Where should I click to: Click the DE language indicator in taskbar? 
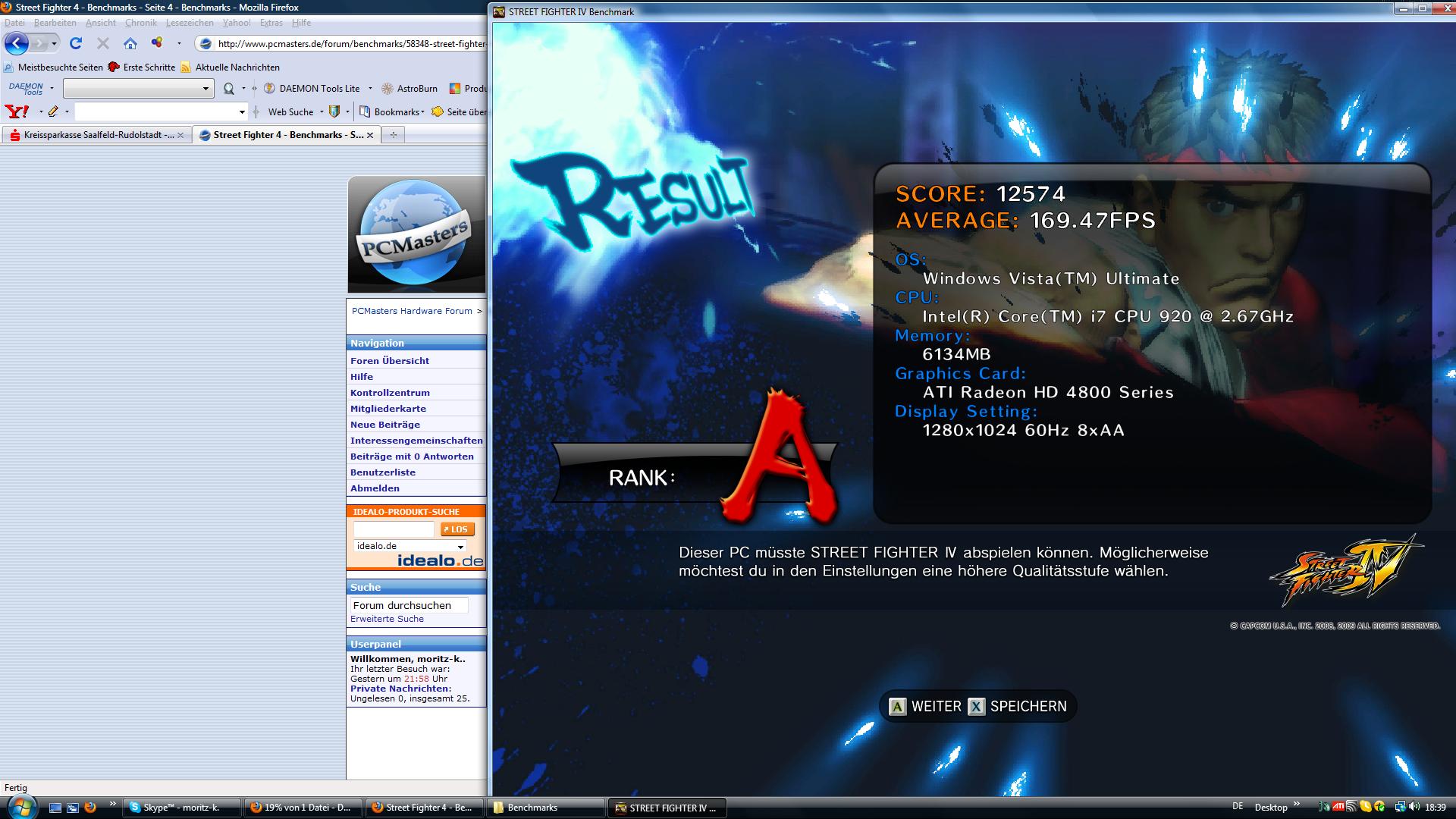pos(1238,807)
